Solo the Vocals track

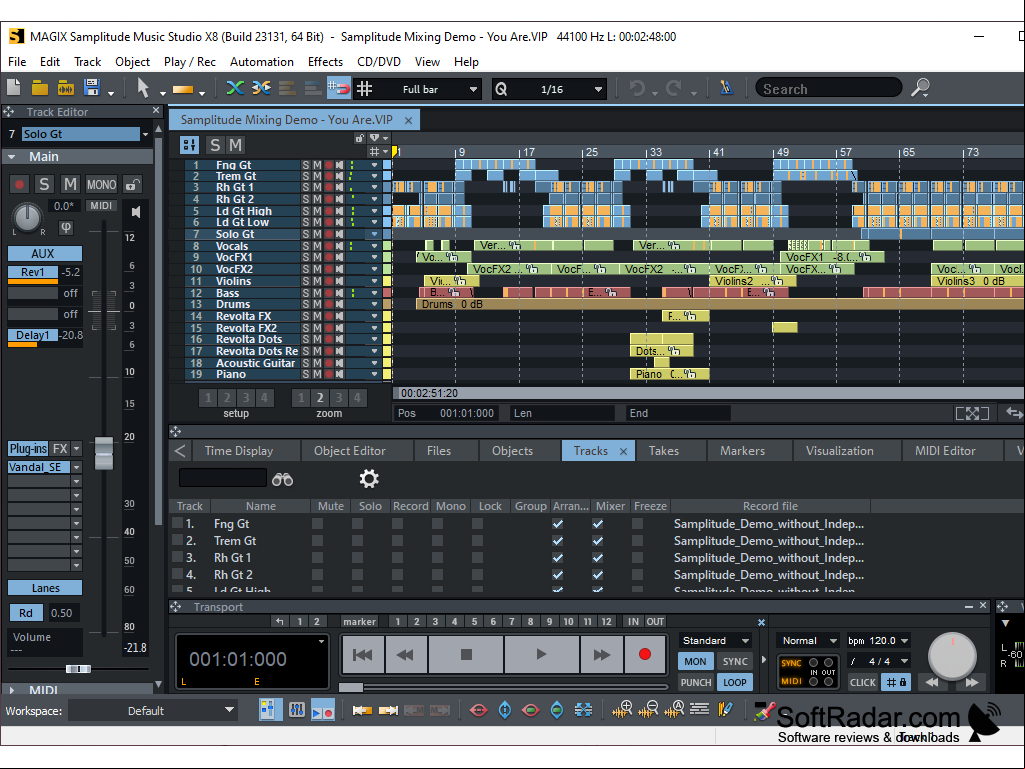[x=305, y=246]
